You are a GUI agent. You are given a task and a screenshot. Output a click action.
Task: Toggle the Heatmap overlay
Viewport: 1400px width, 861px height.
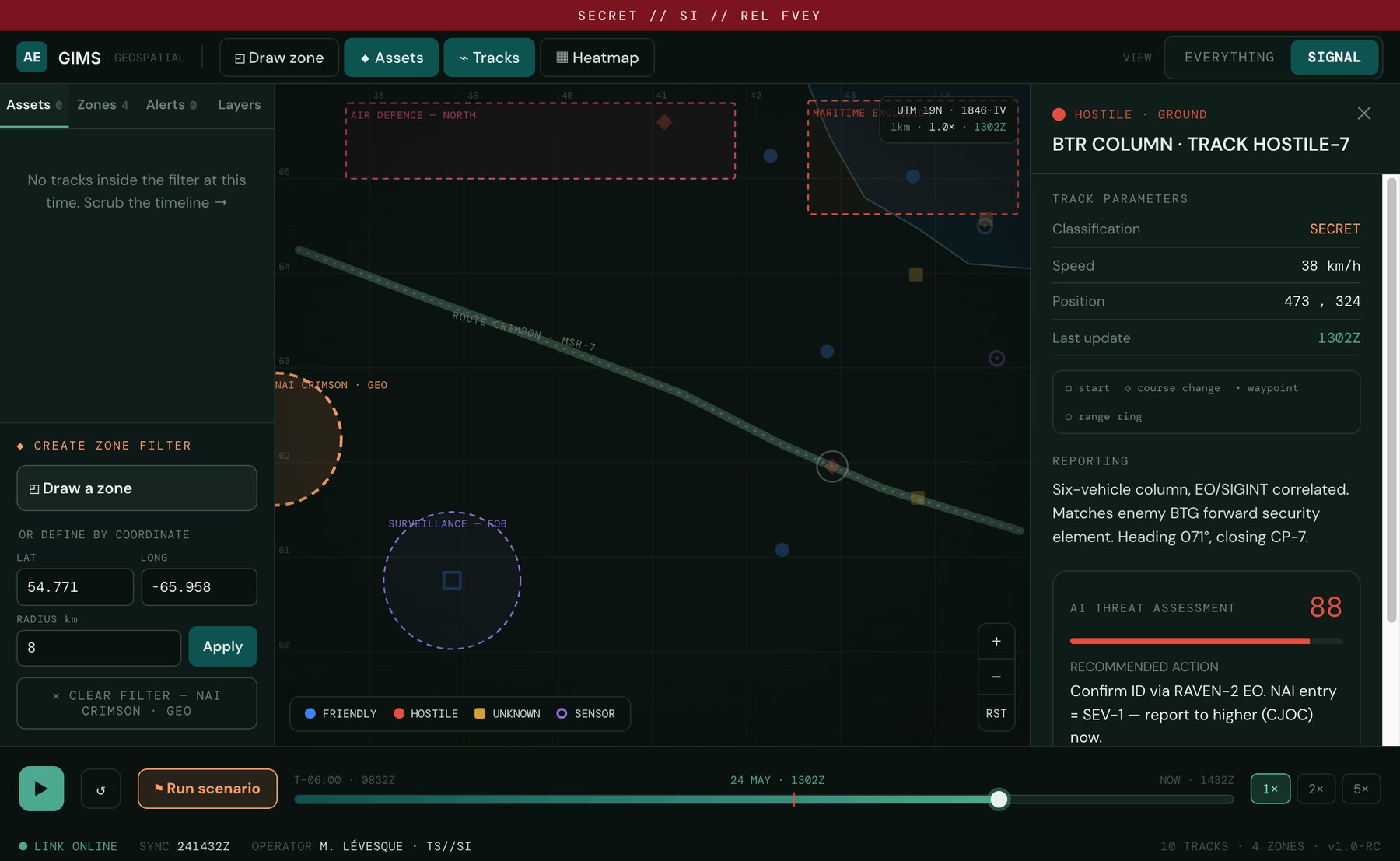(x=597, y=58)
